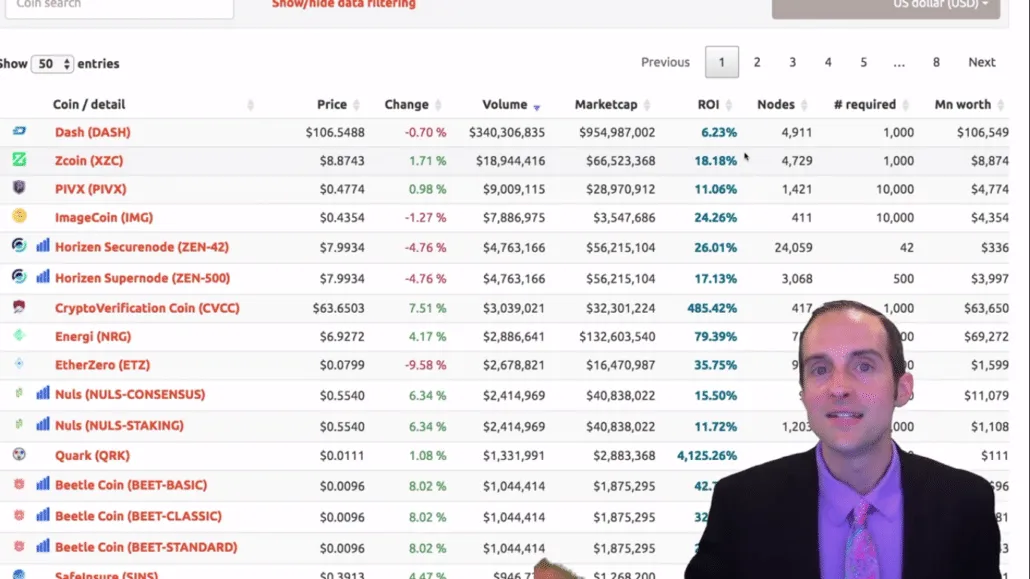Open the BEET-CLASSIC bar chart icon
Viewport: 1030px width, 579px height.
tap(43, 515)
